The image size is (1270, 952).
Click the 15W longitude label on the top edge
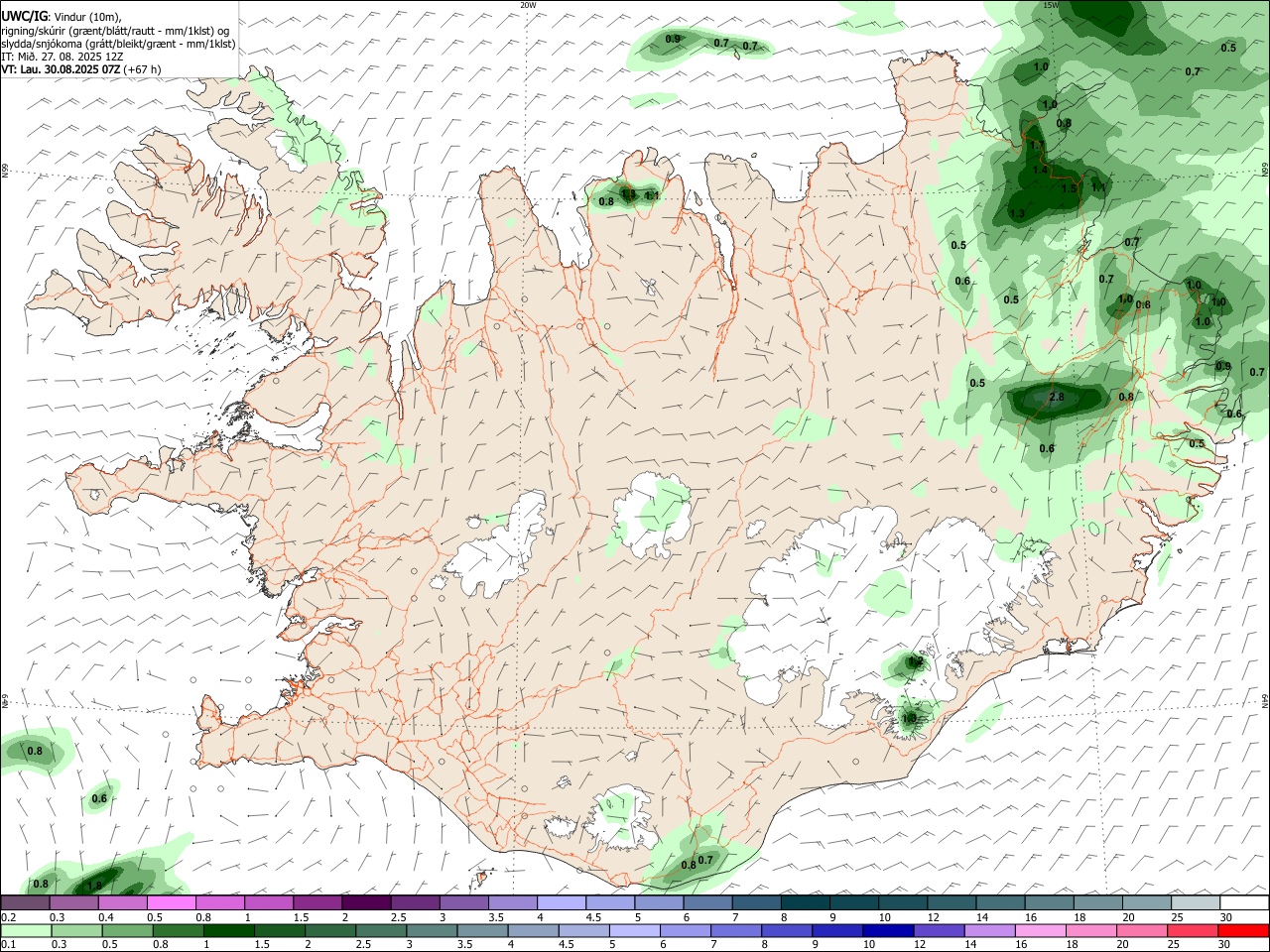[x=1051, y=5]
